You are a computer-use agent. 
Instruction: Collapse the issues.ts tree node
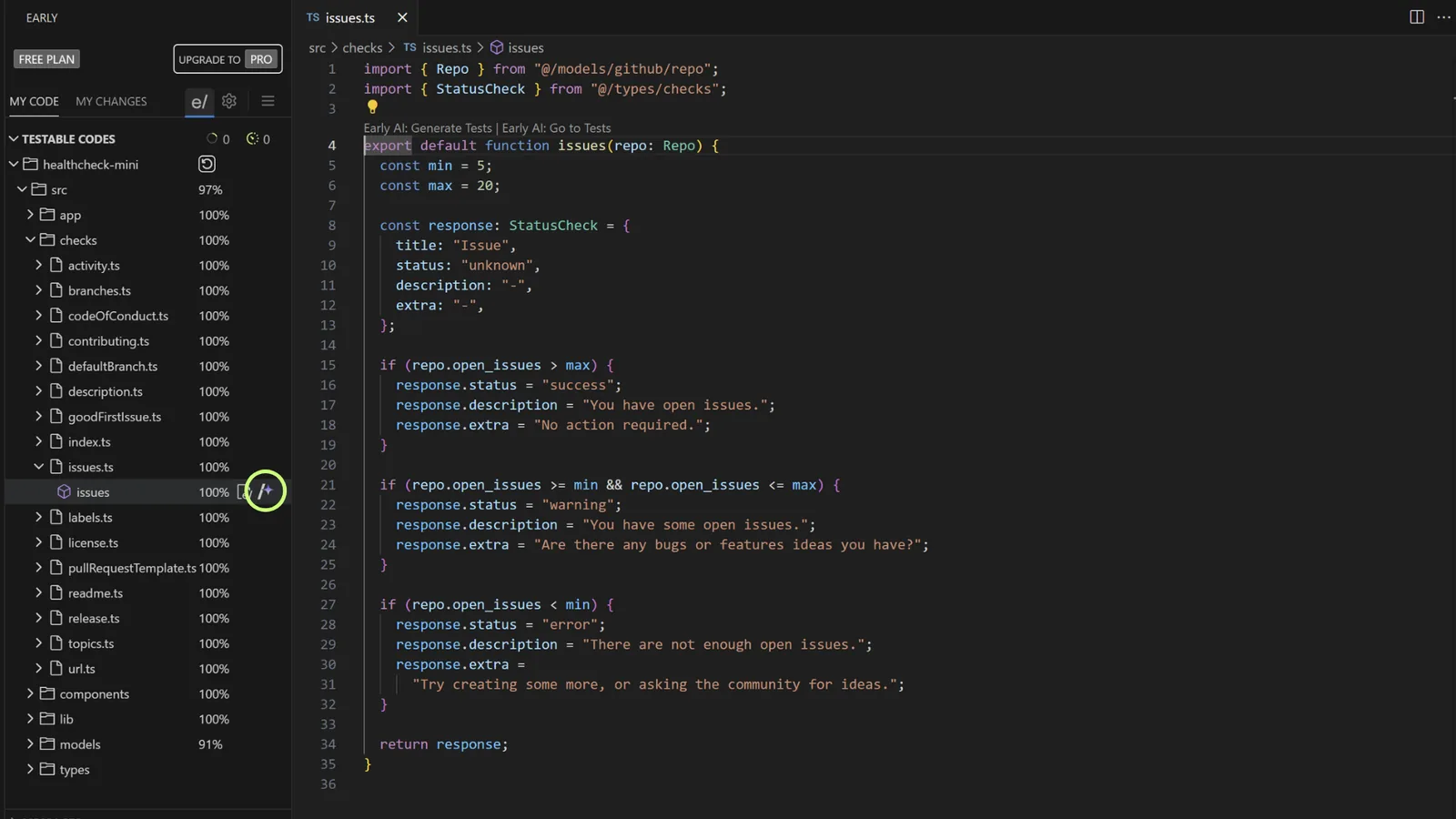coord(38,467)
